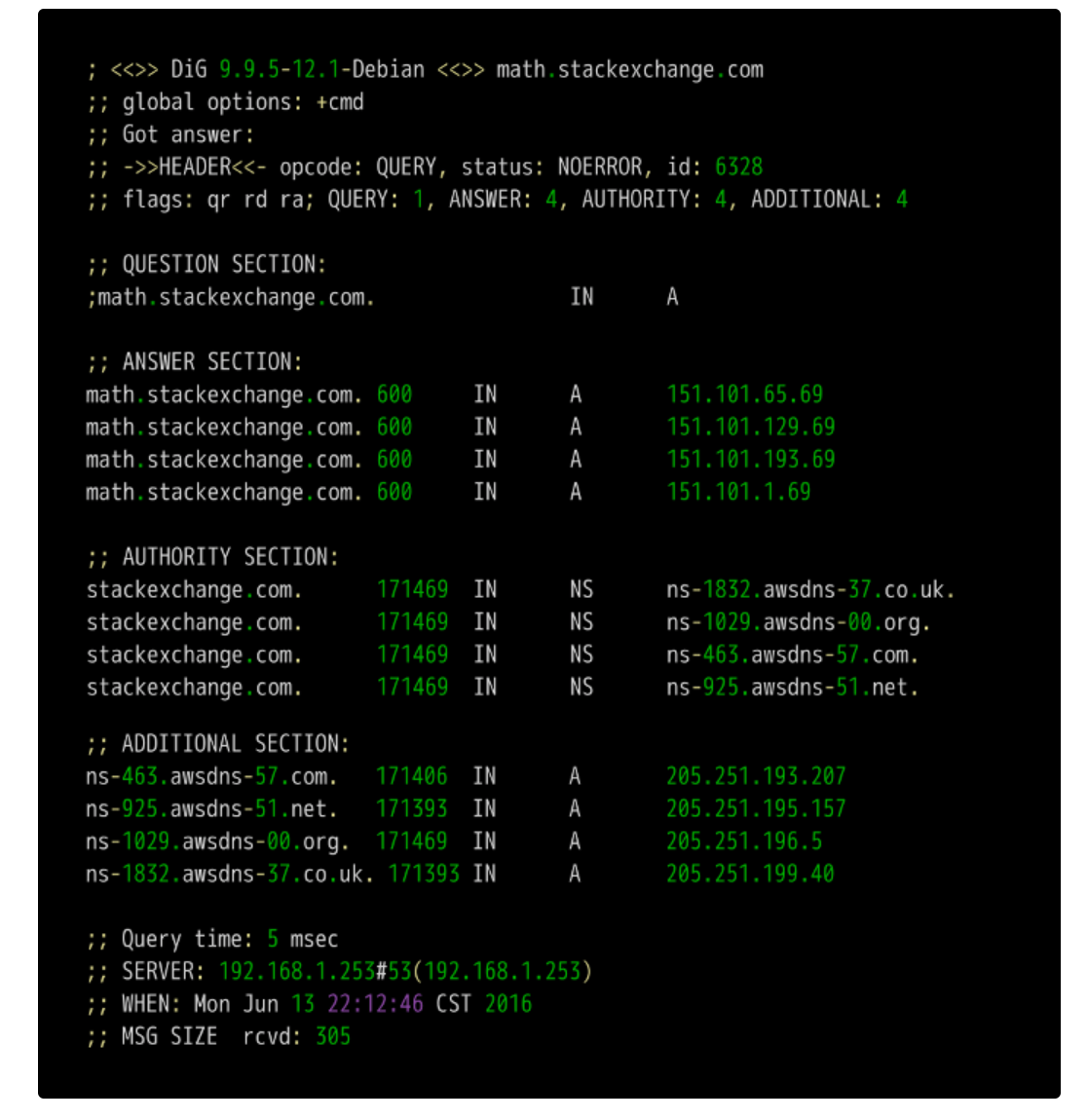1088x1120 pixels.
Task: Click the 'ADDITIONAL SECTION:' heading
Action: [218, 744]
